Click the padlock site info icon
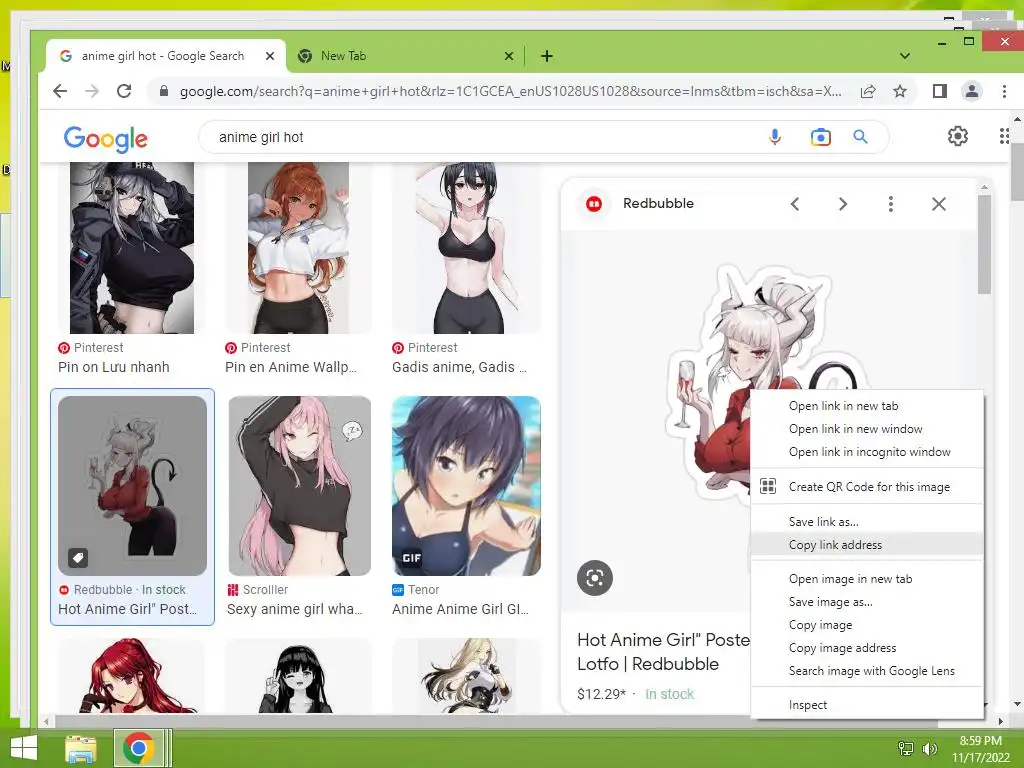1024x768 pixels. click(x=164, y=91)
